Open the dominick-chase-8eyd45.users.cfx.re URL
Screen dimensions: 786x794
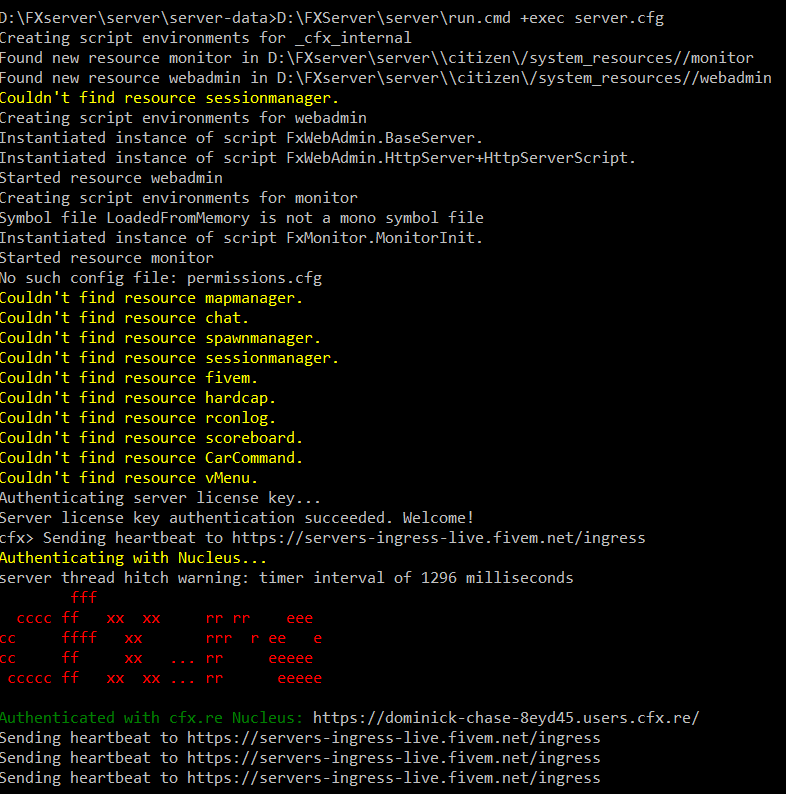coord(506,718)
